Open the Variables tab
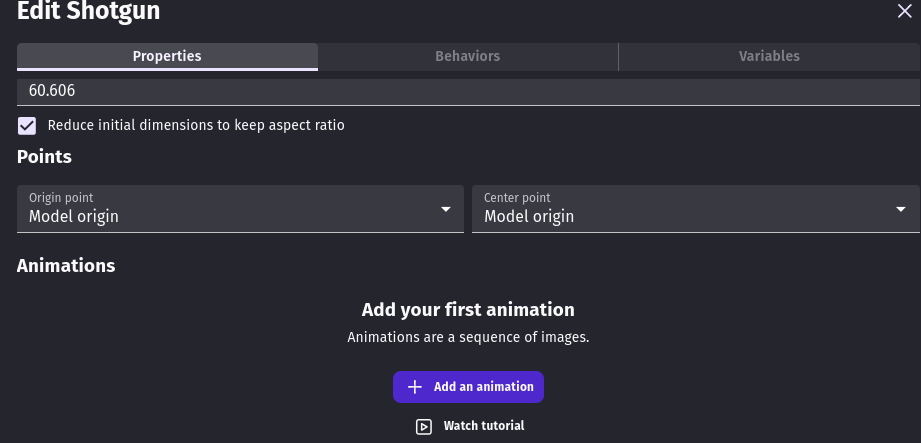This screenshot has height=443, width=921. point(769,56)
